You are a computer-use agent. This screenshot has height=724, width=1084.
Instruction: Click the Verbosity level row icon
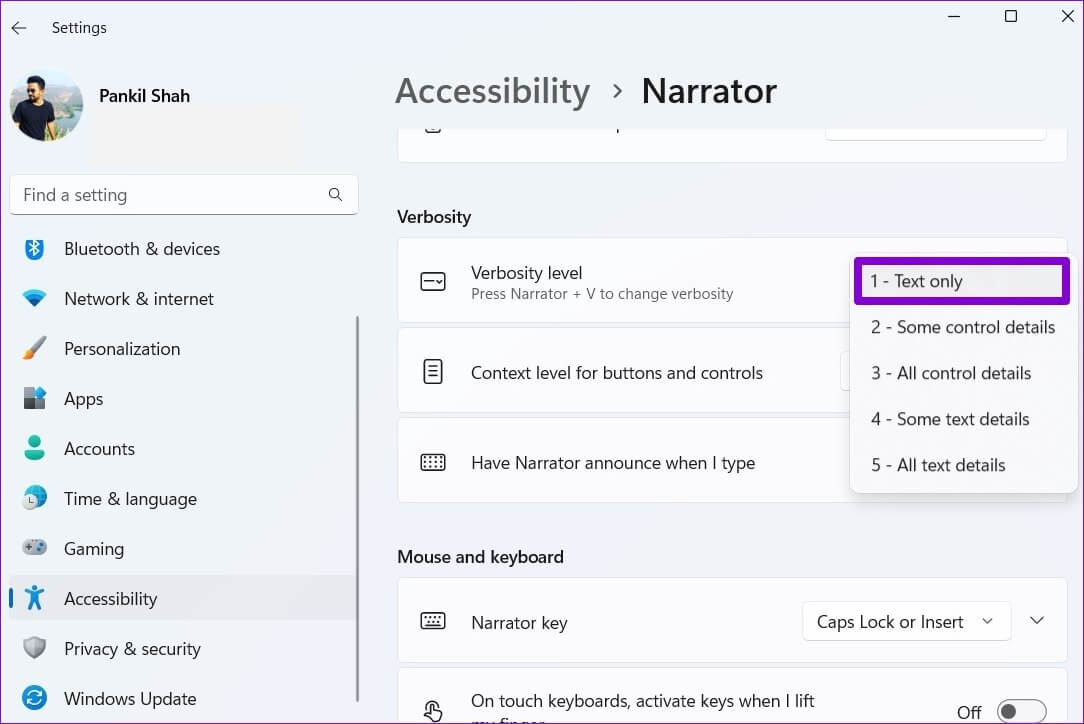pyautogui.click(x=433, y=282)
